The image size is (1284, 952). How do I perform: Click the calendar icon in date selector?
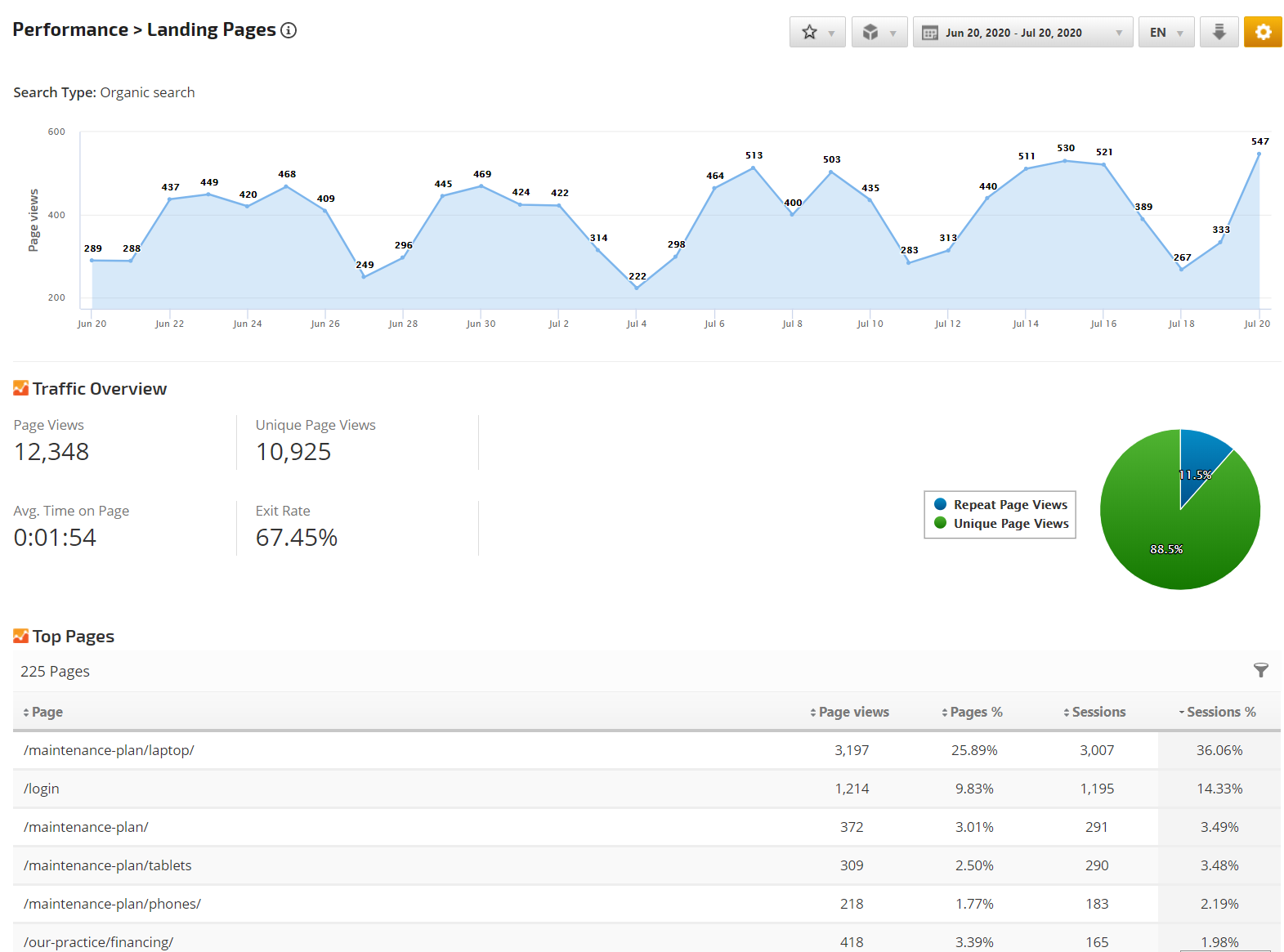coord(929,33)
